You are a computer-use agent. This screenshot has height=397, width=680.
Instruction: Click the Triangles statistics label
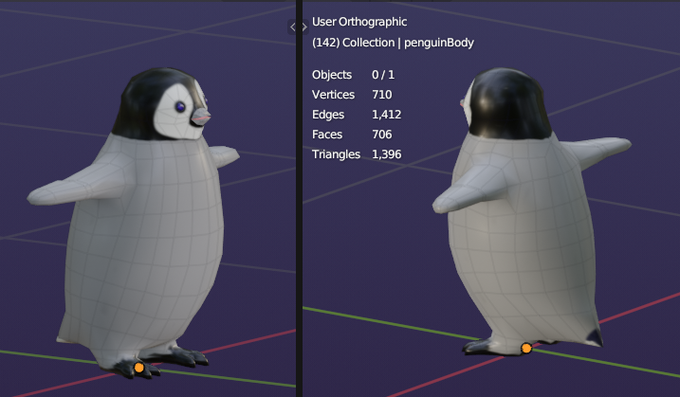(x=336, y=154)
